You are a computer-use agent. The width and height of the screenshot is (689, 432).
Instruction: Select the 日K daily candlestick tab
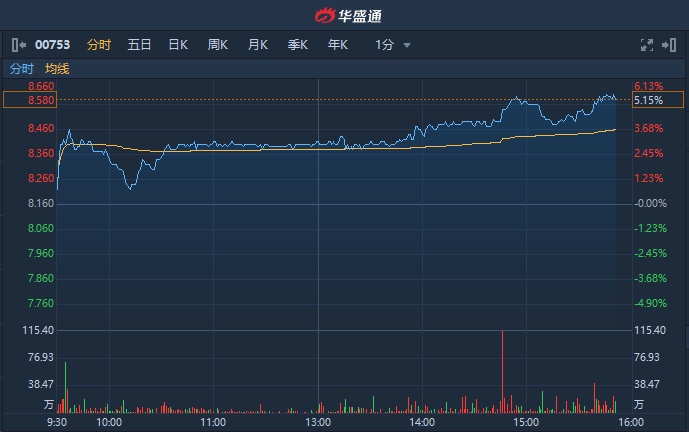(x=178, y=45)
